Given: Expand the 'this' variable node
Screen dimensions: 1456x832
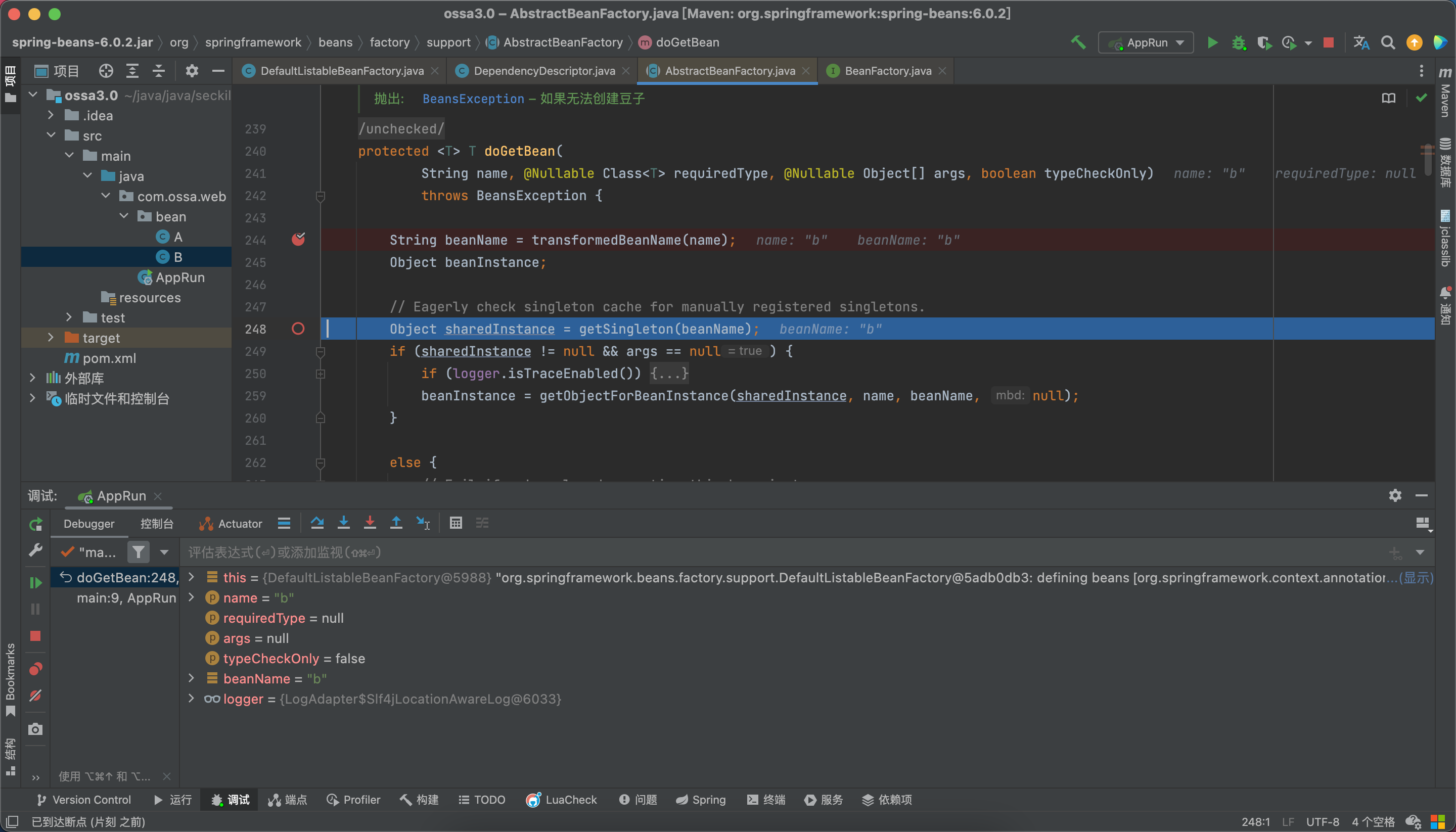Looking at the screenshot, I should point(192,577).
